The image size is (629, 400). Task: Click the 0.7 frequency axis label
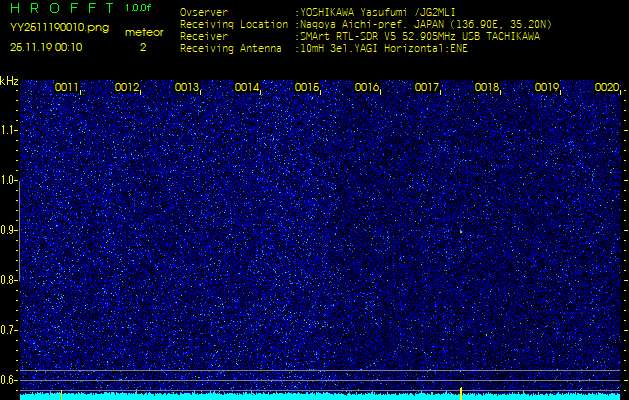[x=10, y=329]
